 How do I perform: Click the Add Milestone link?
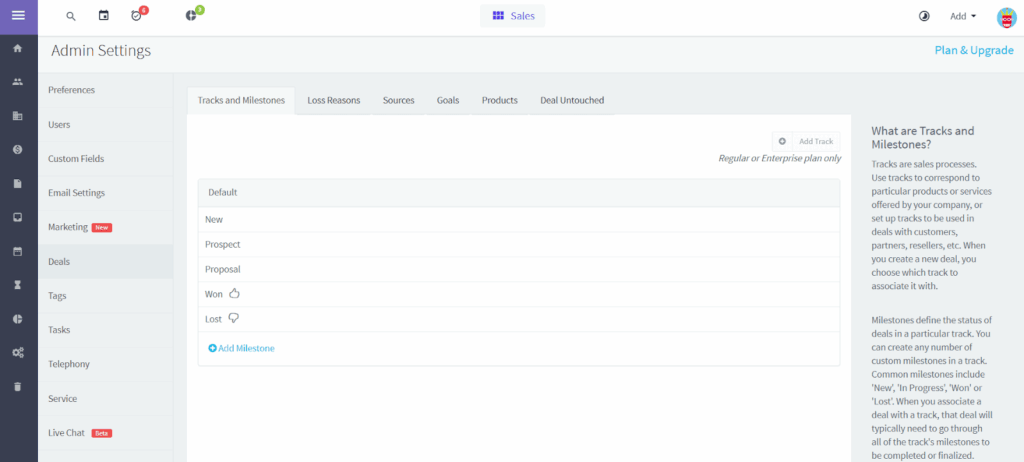click(x=241, y=348)
